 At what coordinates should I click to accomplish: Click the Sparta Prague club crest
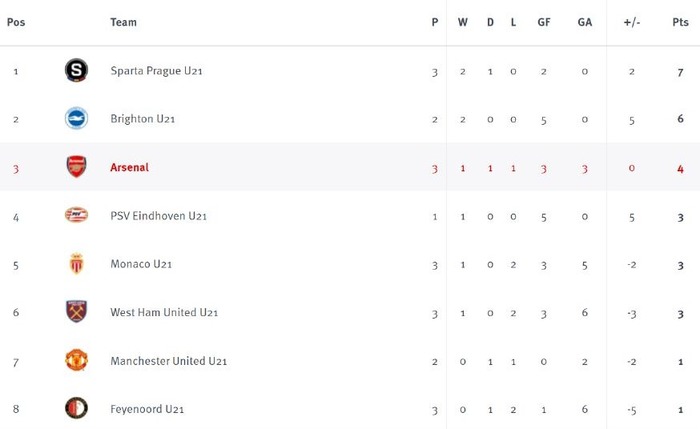(76, 70)
